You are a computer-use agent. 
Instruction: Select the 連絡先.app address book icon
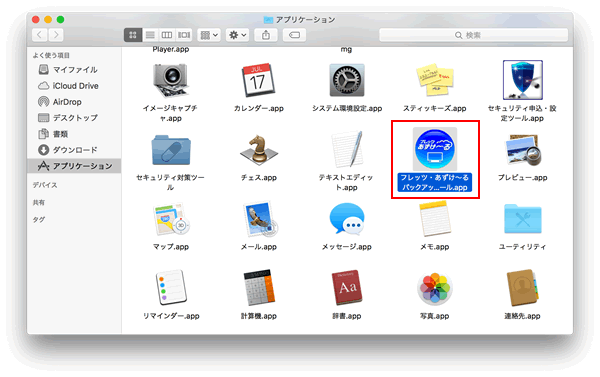[523, 288]
